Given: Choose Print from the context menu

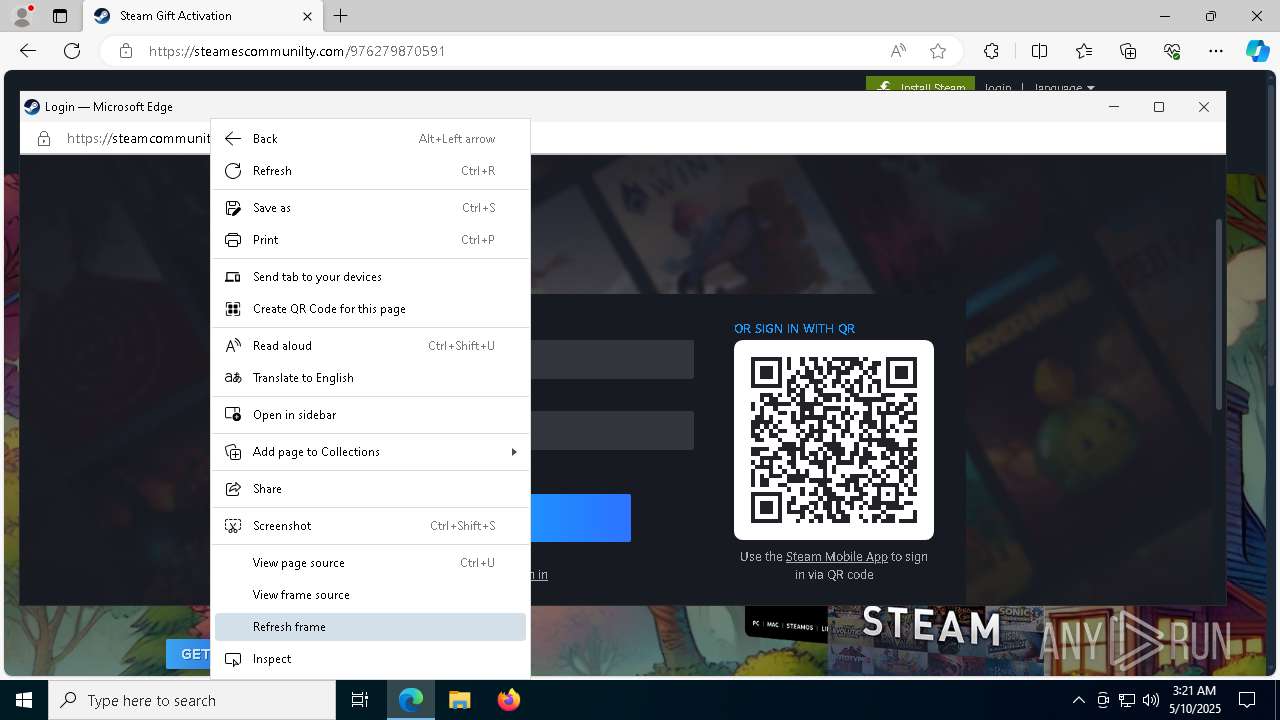Looking at the screenshot, I should point(370,240).
